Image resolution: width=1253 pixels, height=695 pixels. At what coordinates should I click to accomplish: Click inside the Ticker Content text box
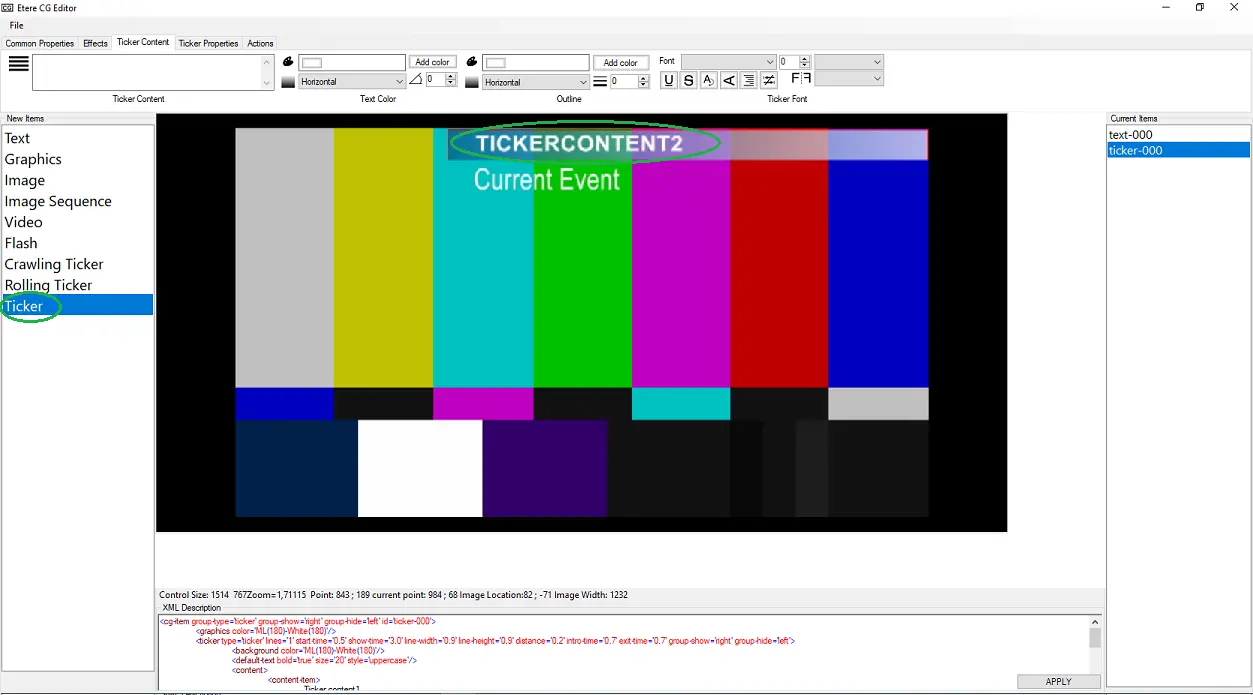point(146,72)
